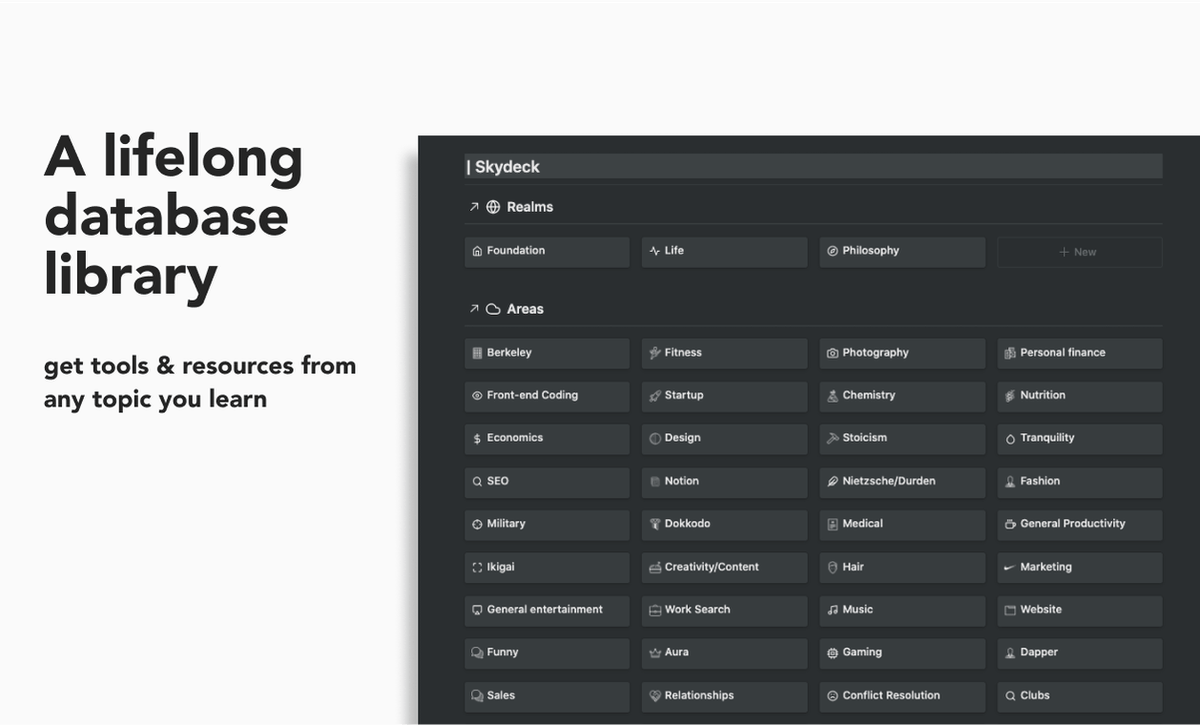
Task: Open the Areas linked database arrow
Action: click(x=474, y=309)
